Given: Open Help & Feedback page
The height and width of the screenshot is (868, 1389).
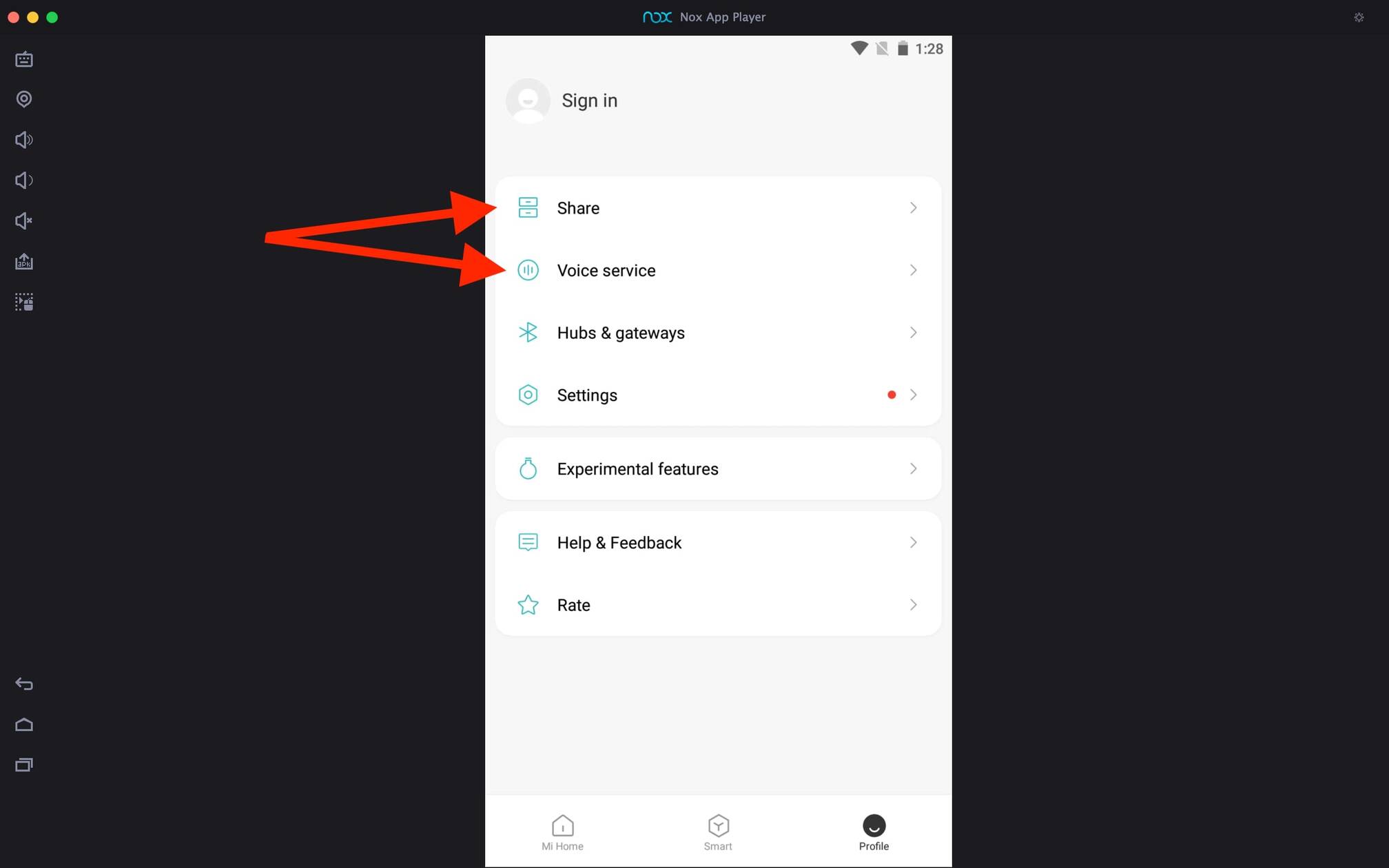Looking at the screenshot, I should point(717,542).
